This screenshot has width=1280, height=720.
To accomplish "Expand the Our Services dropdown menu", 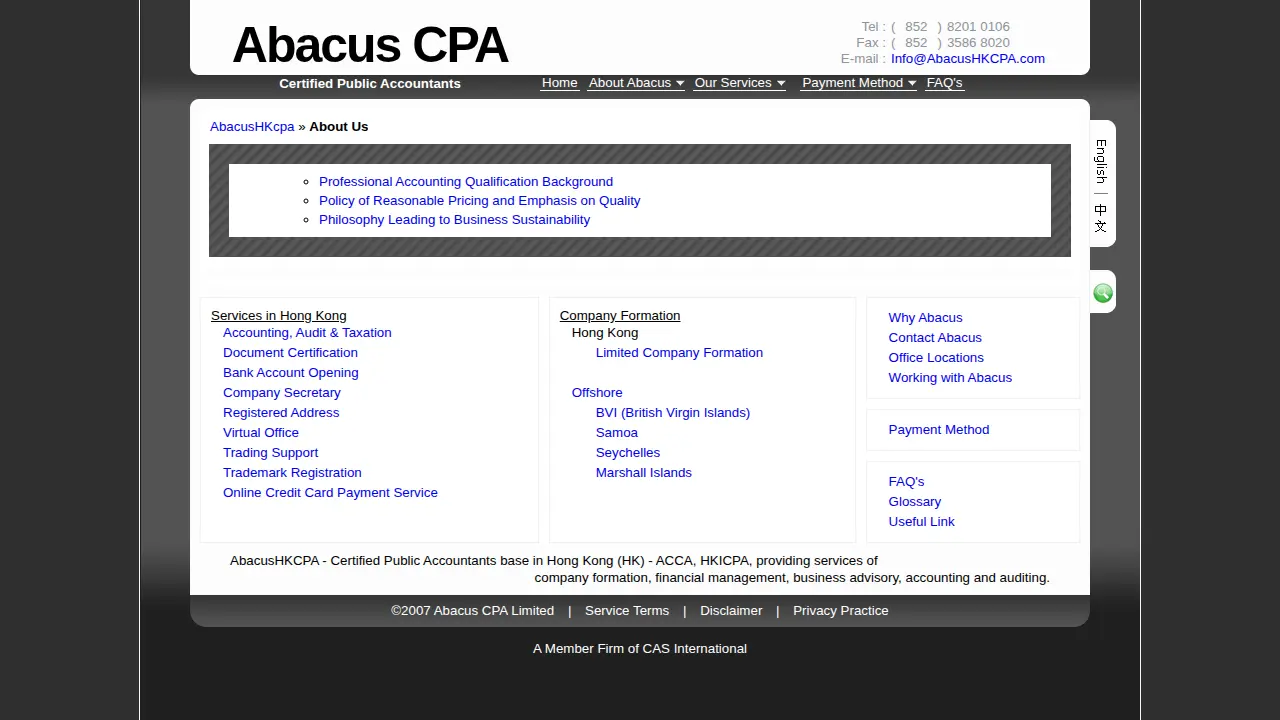I will pyautogui.click(x=740, y=83).
